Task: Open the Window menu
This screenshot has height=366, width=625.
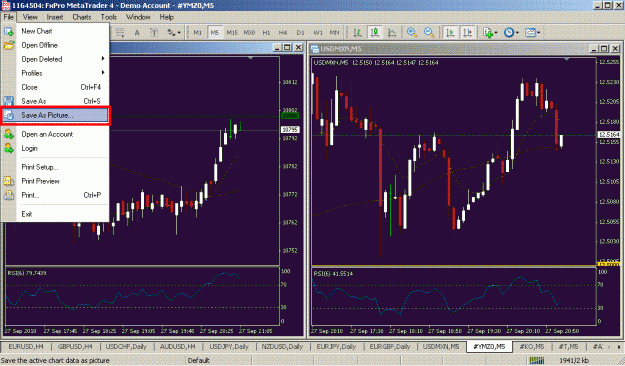Action: point(138,17)
